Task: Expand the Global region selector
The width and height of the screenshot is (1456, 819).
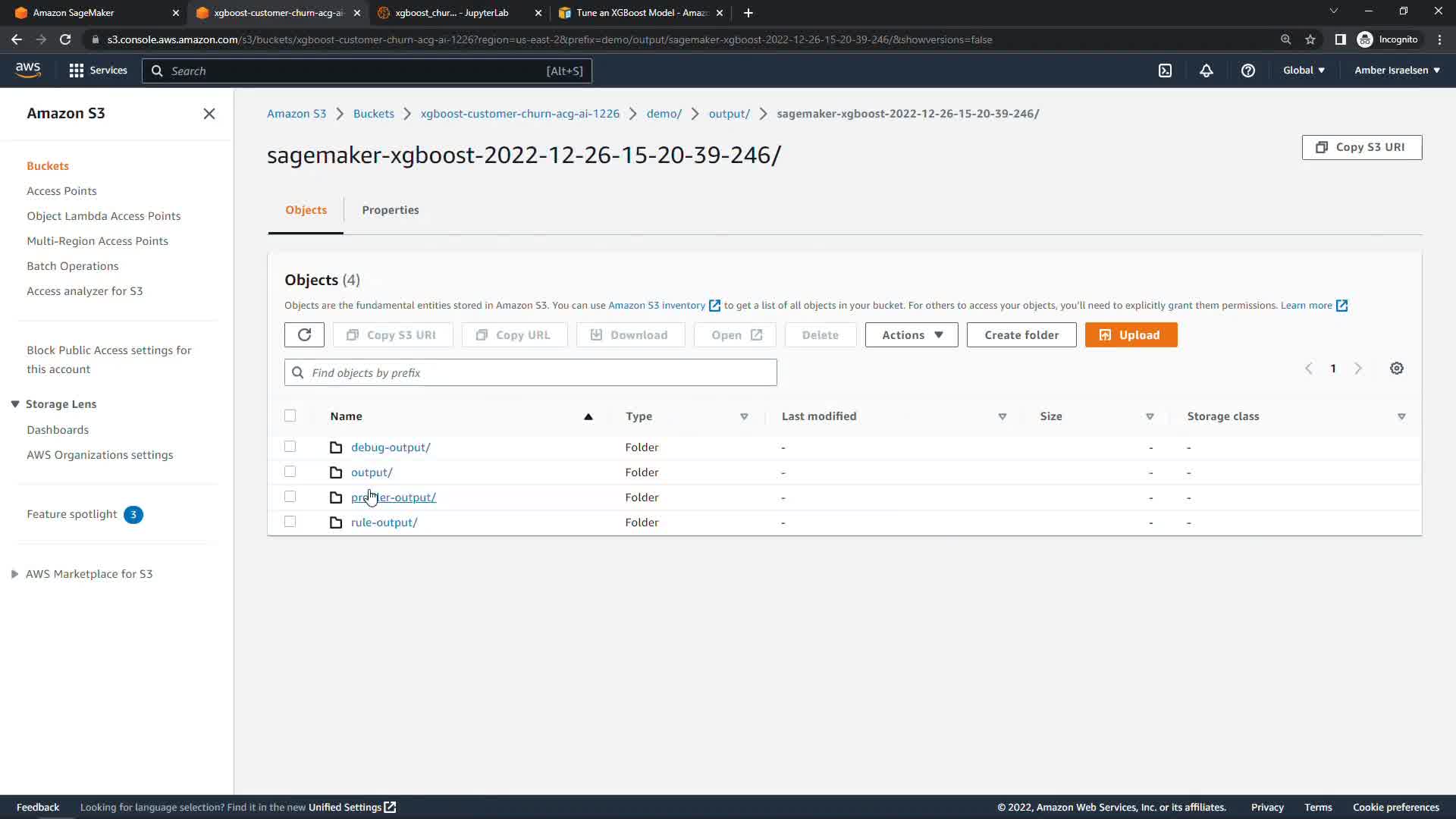Action: click(x=1304, y=71)
